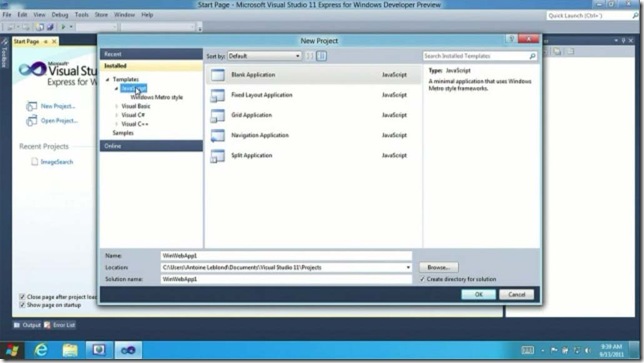
Task: Open Internet Explorer from the taskbar
Action: (41, 350)
